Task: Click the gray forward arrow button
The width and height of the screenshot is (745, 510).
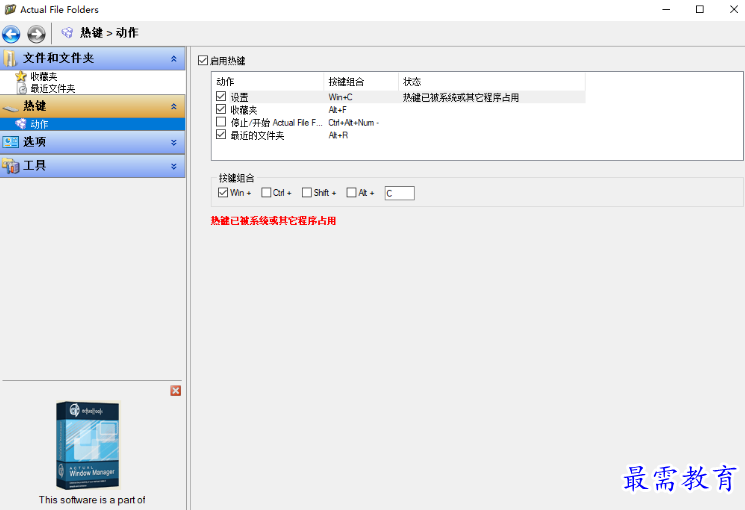Action: coord(36,34)
